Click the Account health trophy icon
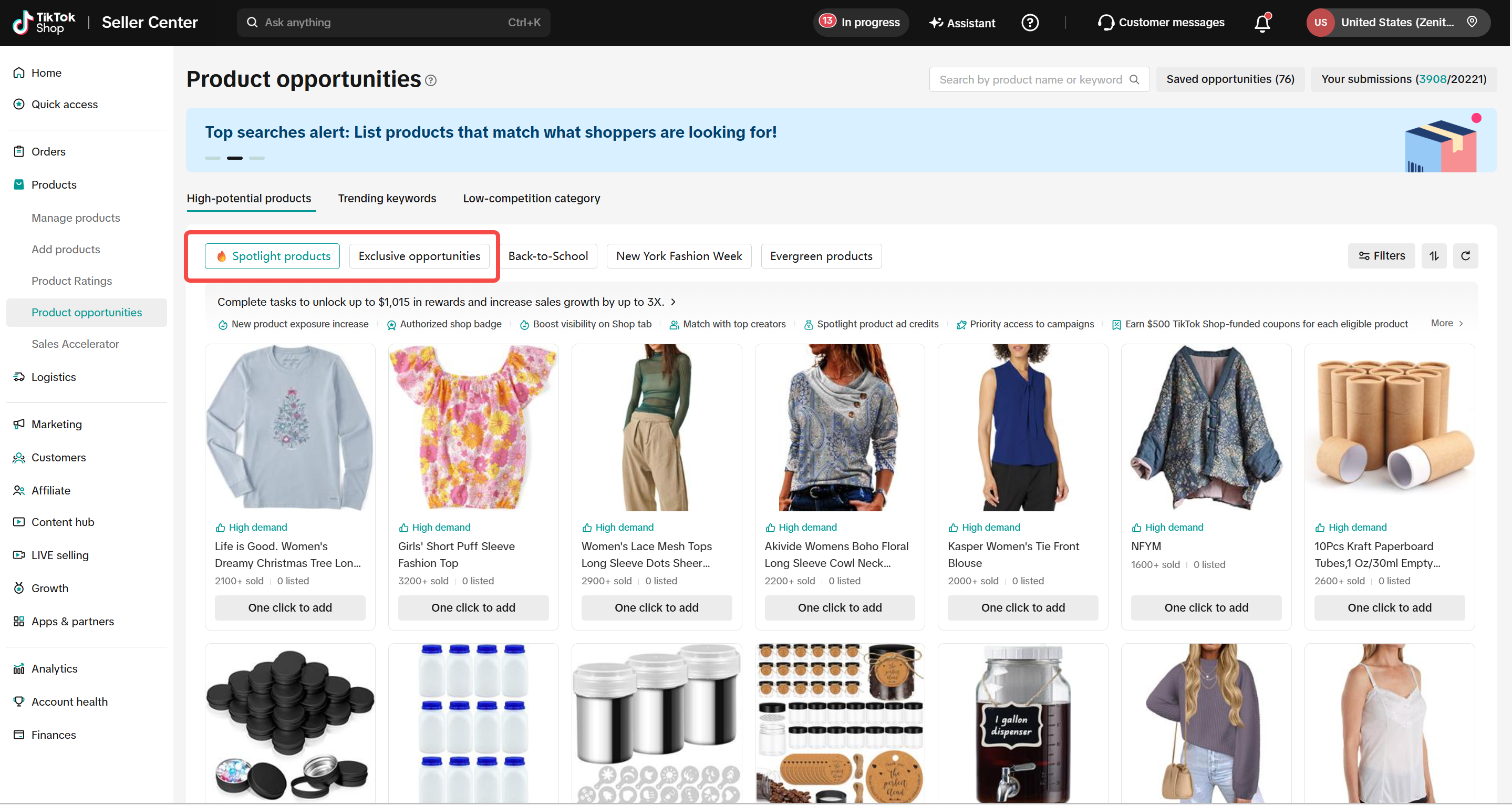The width and height of the screenshot is (1512, 805). [19, 701]
